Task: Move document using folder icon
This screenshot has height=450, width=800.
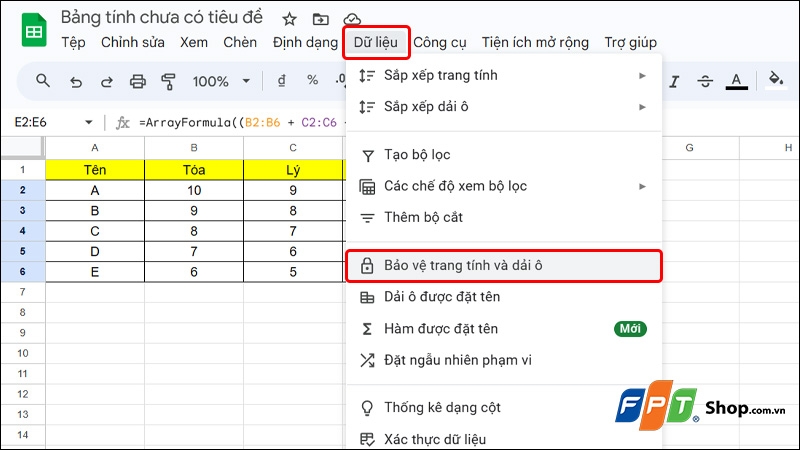Action: click(320, 19)
